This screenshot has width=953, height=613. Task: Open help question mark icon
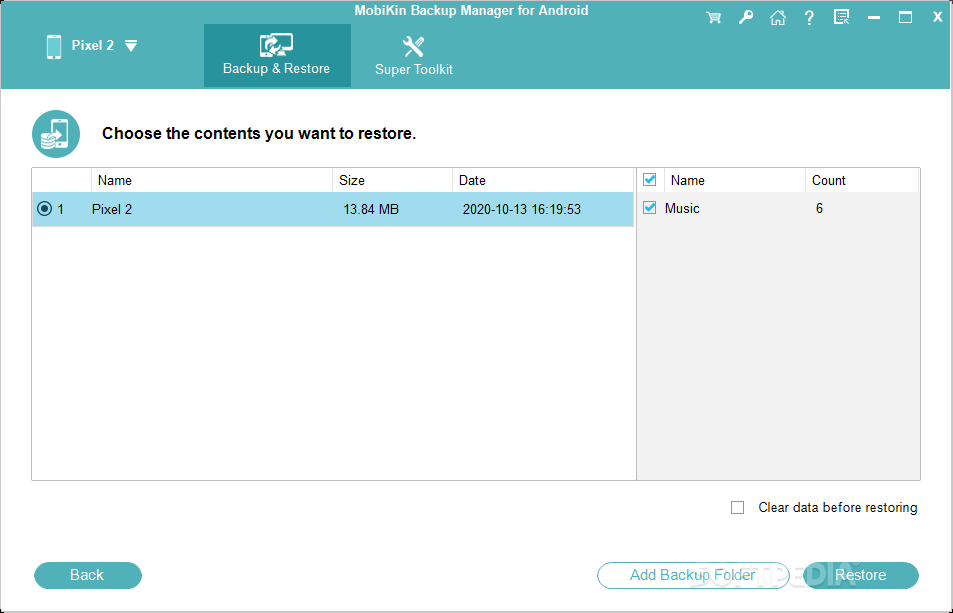pos(809,18)
